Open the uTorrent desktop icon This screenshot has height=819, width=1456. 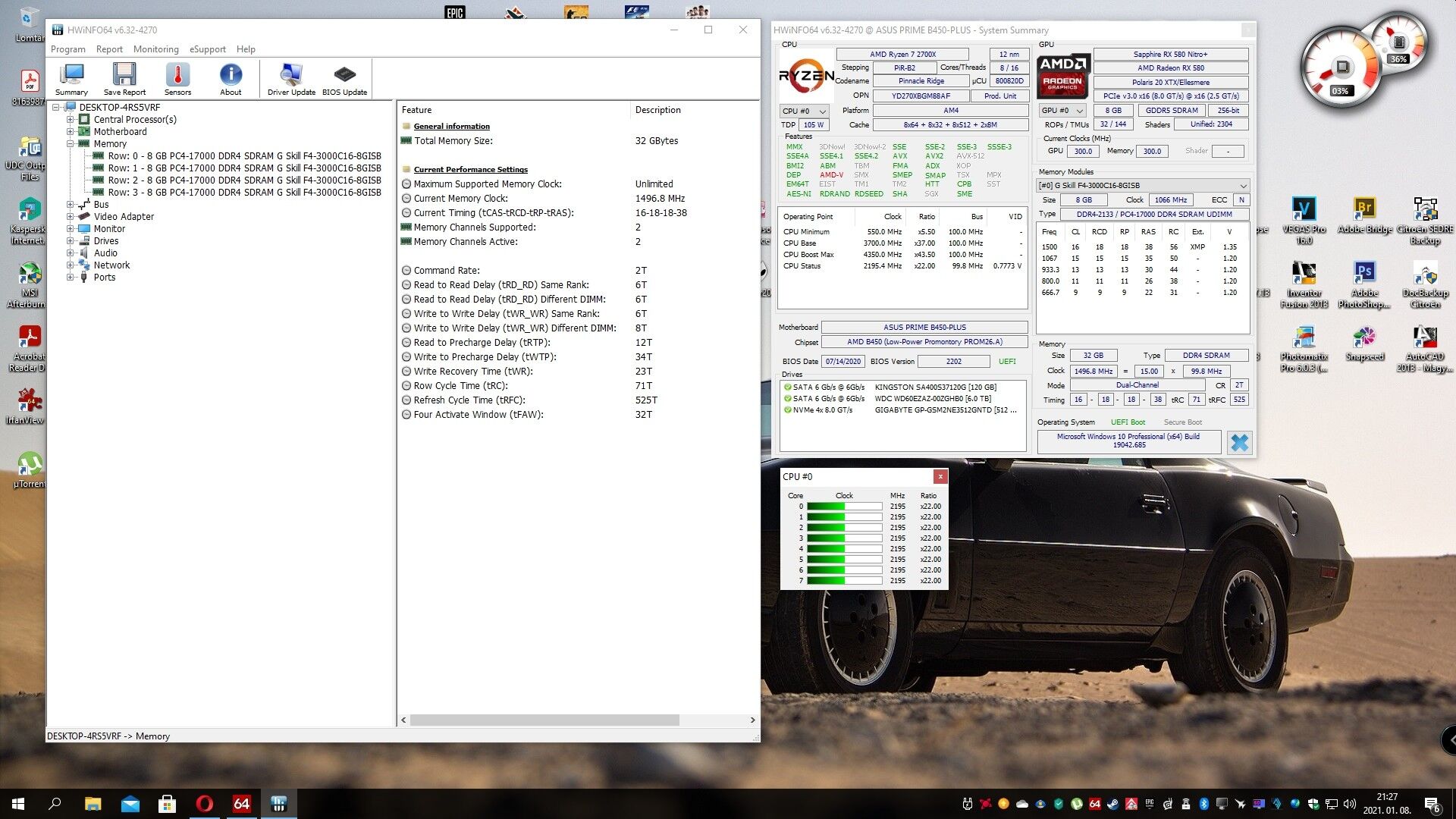pos(29,470)
